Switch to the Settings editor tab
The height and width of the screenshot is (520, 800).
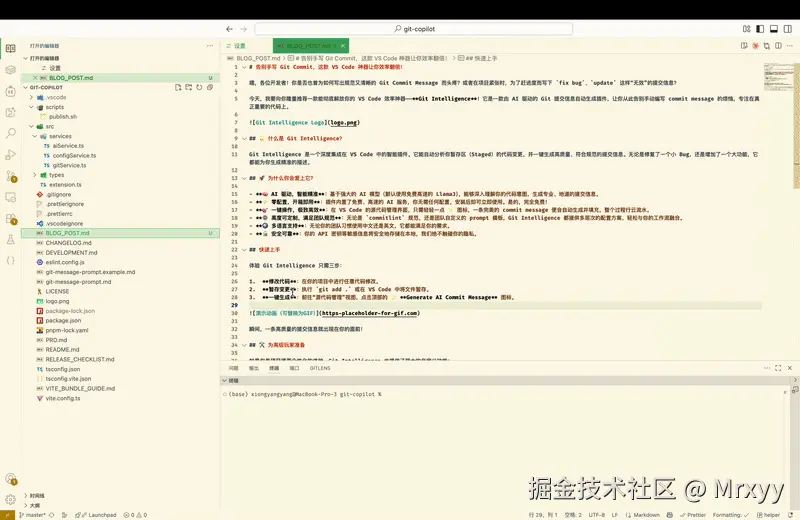(236, 46)
